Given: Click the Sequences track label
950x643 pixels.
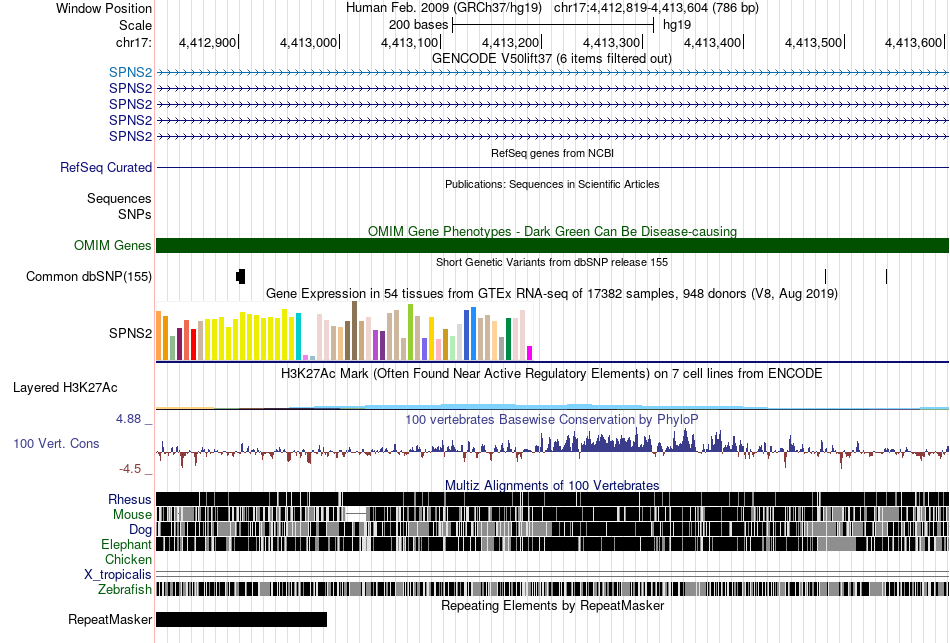Looking at the screenshot, I should click(x=119, y=198).
